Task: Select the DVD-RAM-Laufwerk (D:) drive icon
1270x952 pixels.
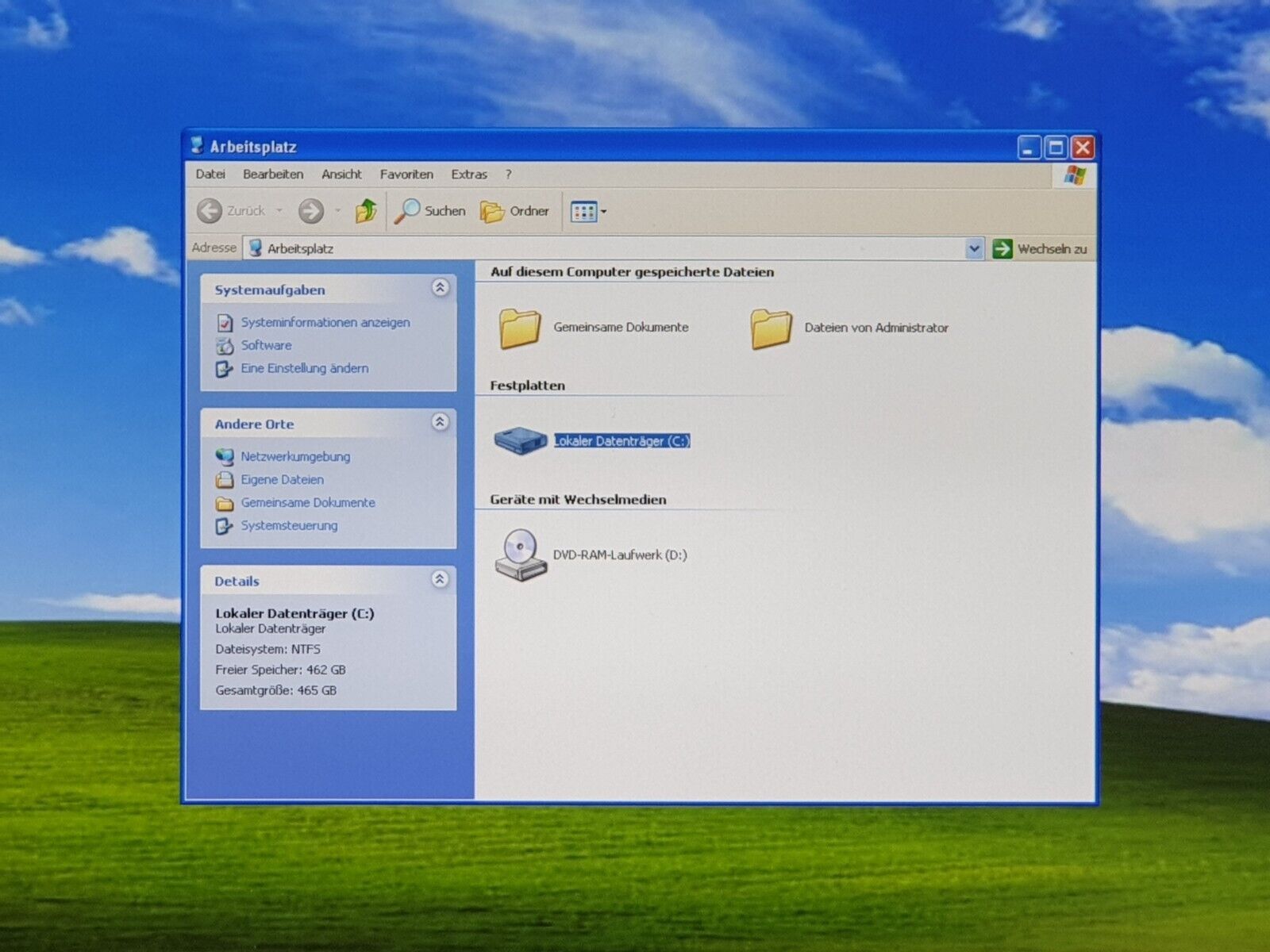Action: [521, 555]
